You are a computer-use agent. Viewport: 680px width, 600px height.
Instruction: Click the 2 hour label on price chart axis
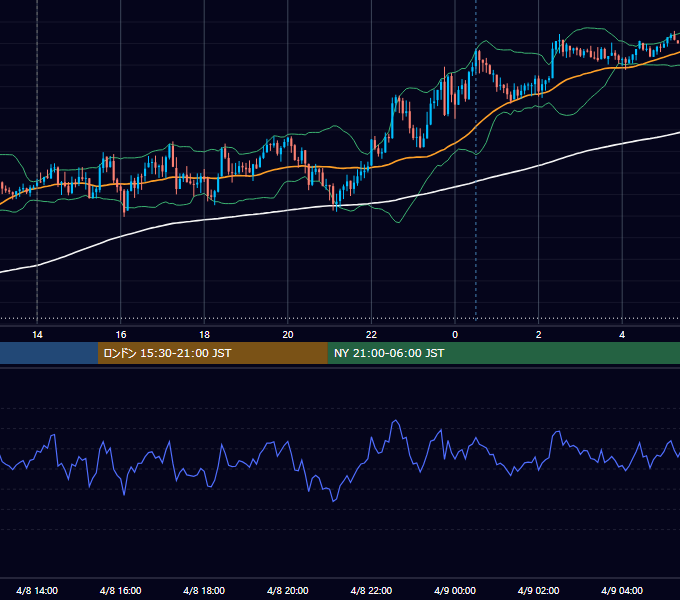pos(538,335)
